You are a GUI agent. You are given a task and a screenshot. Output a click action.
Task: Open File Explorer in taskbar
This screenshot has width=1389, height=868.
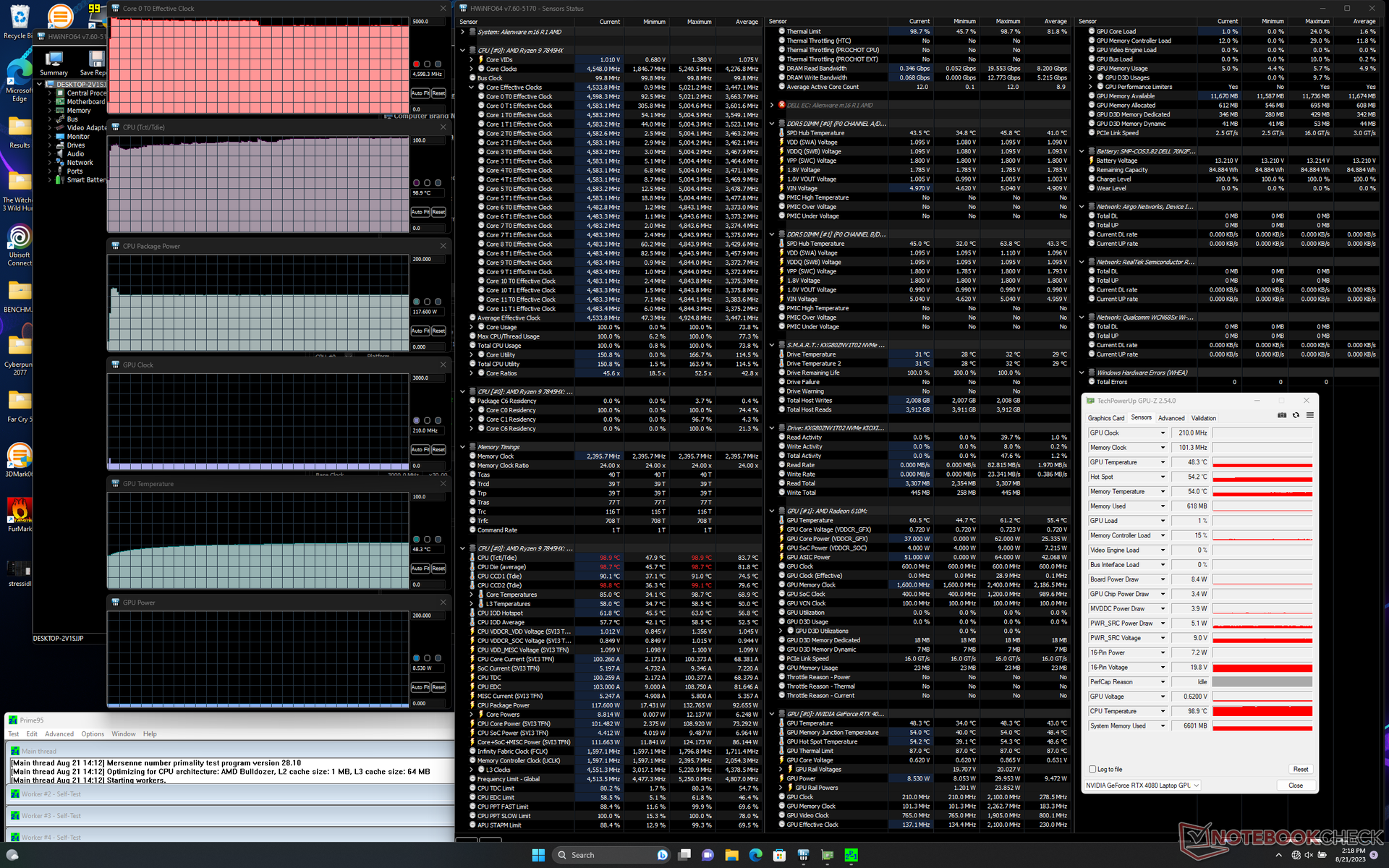[x=731, y=855]
